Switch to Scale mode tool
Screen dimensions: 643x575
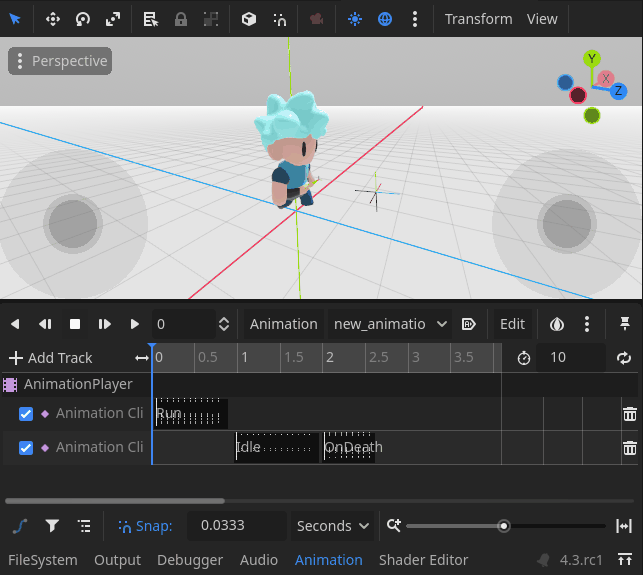click(113, 19)
